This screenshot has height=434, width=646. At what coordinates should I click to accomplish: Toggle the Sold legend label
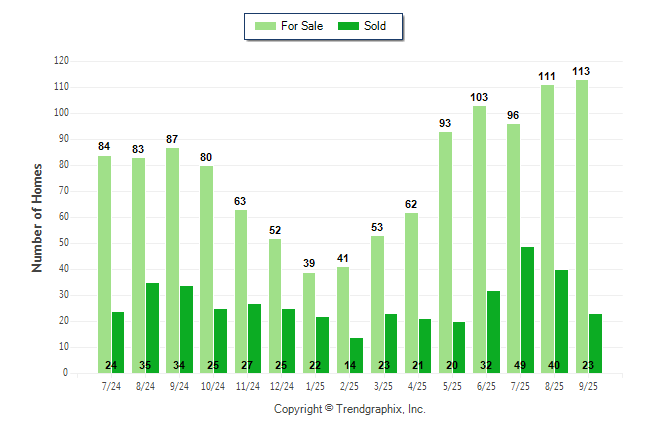point(377,26)
